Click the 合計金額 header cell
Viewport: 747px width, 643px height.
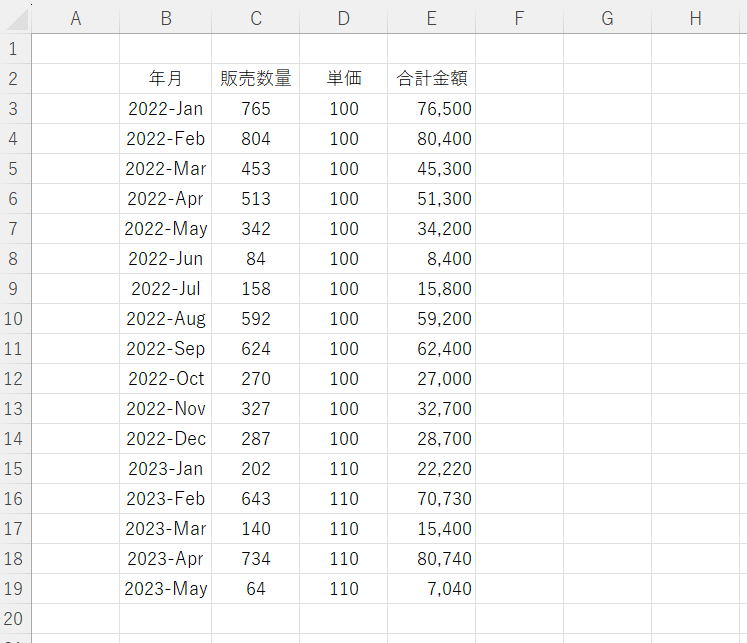[431, 79]
